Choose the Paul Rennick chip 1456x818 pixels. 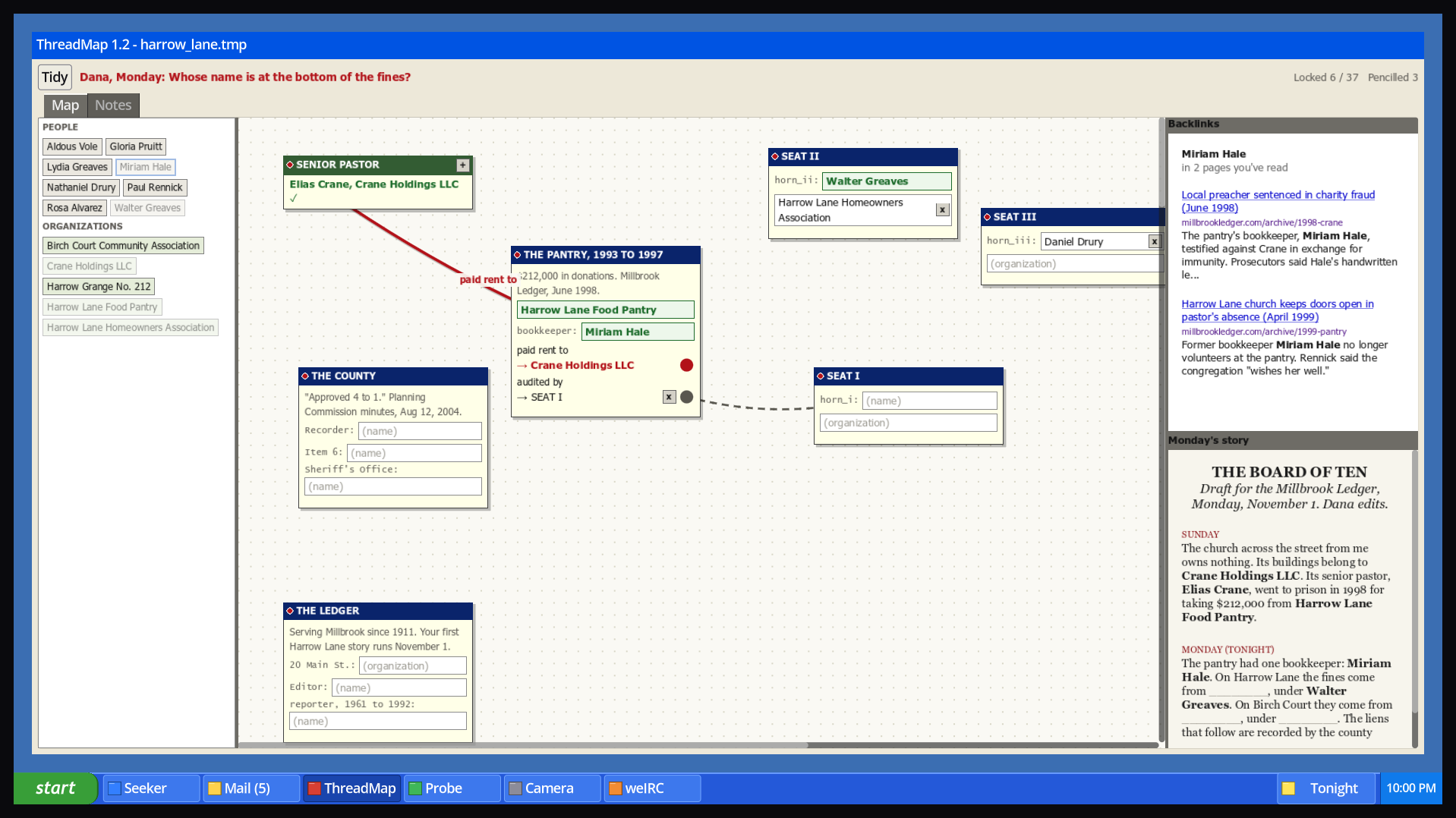click(155, 187)
